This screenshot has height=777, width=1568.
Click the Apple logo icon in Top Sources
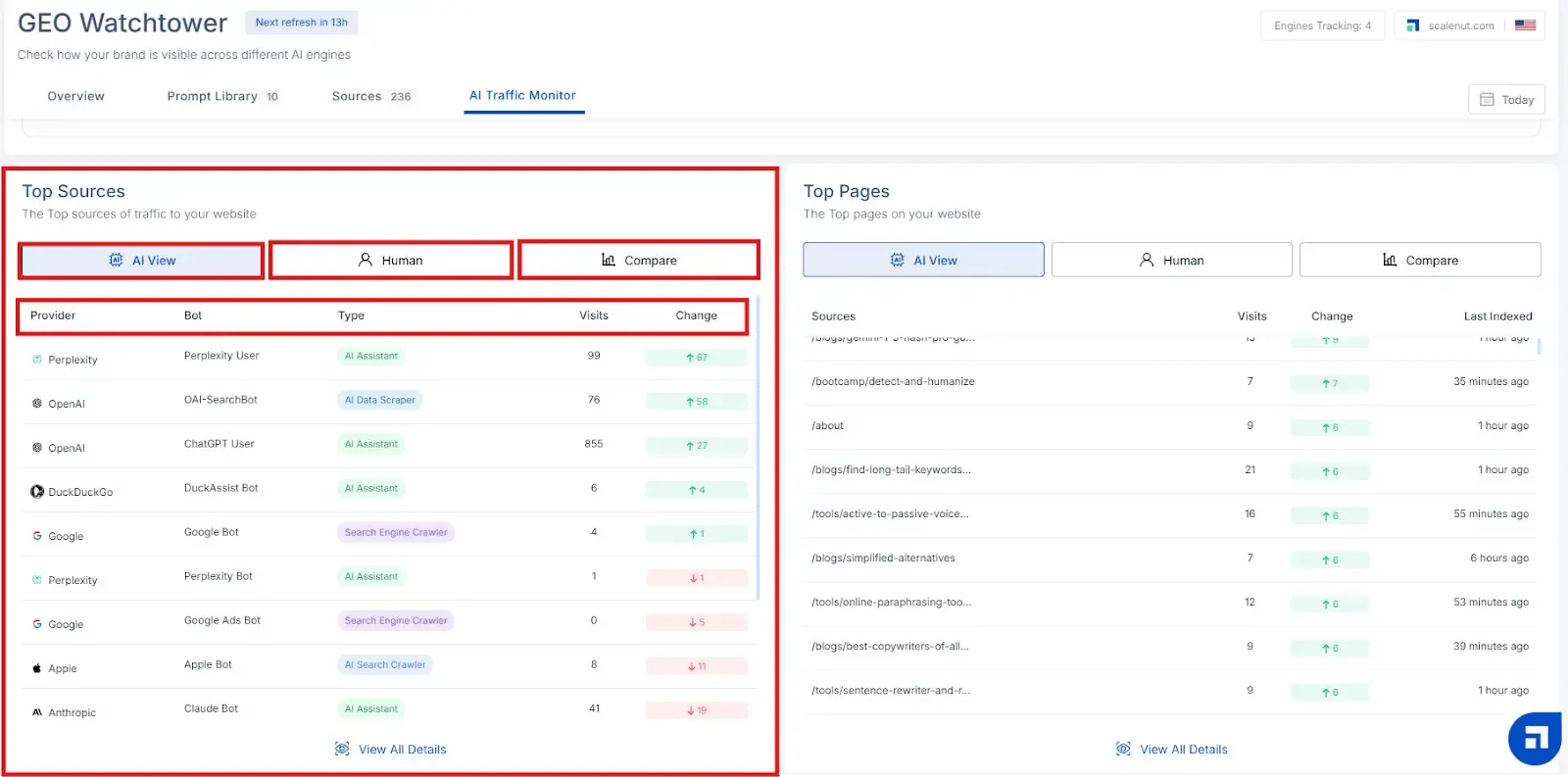(37, 668)
